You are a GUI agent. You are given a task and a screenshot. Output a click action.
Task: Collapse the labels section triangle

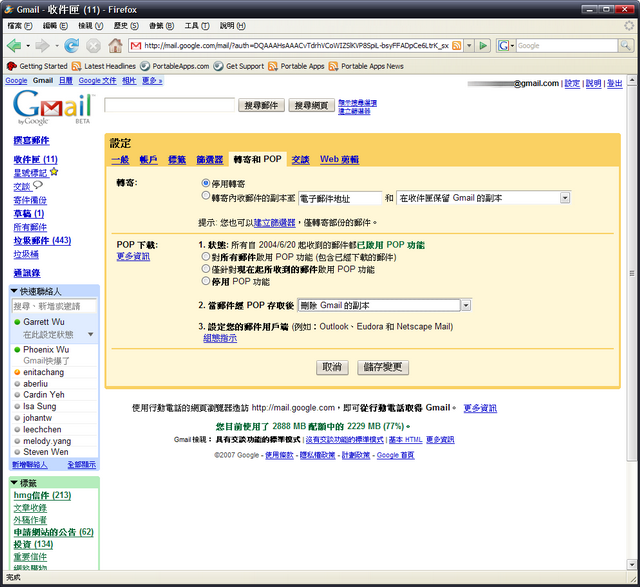(x=14, y=483)
